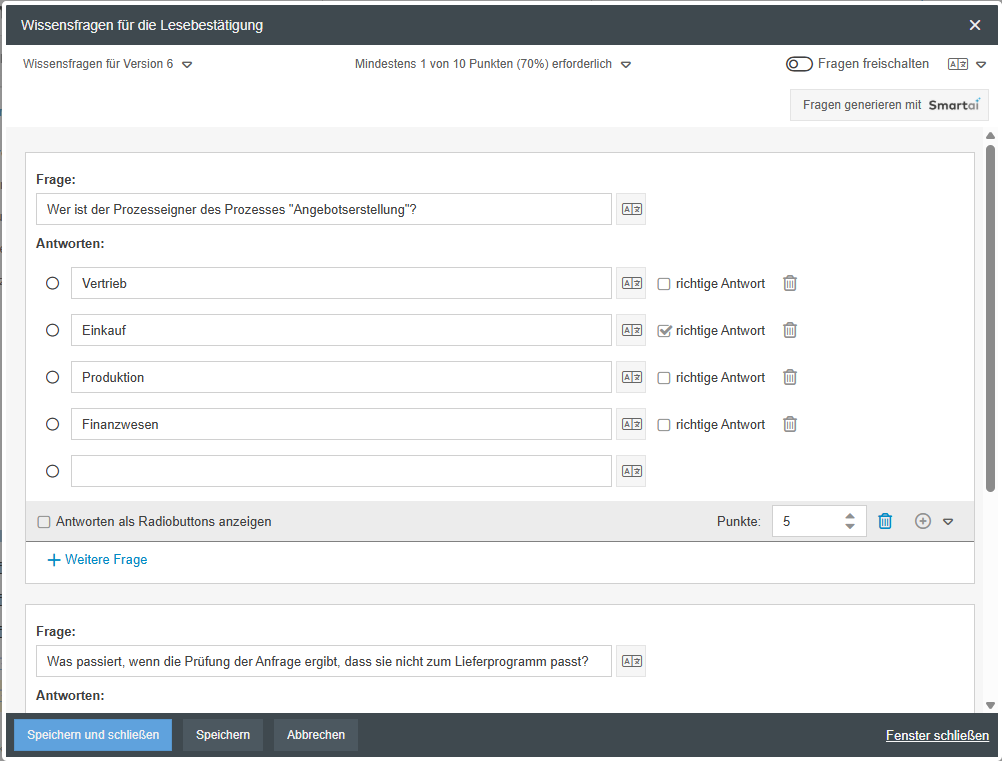Enable Antworten als Radiobuttons anzeigen
This screenshot has height=761, width=1002.
pos(44,522)
